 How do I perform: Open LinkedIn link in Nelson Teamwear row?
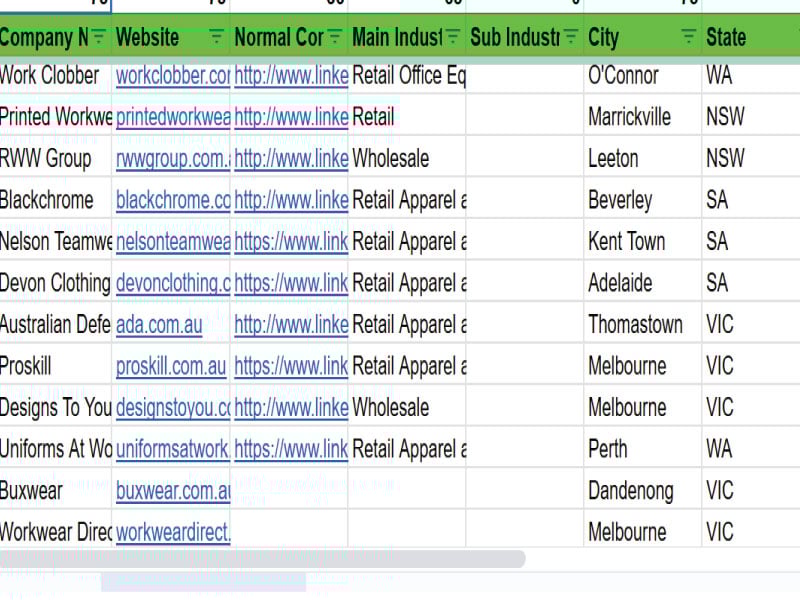pyautogui.click(x=291, y=241)
